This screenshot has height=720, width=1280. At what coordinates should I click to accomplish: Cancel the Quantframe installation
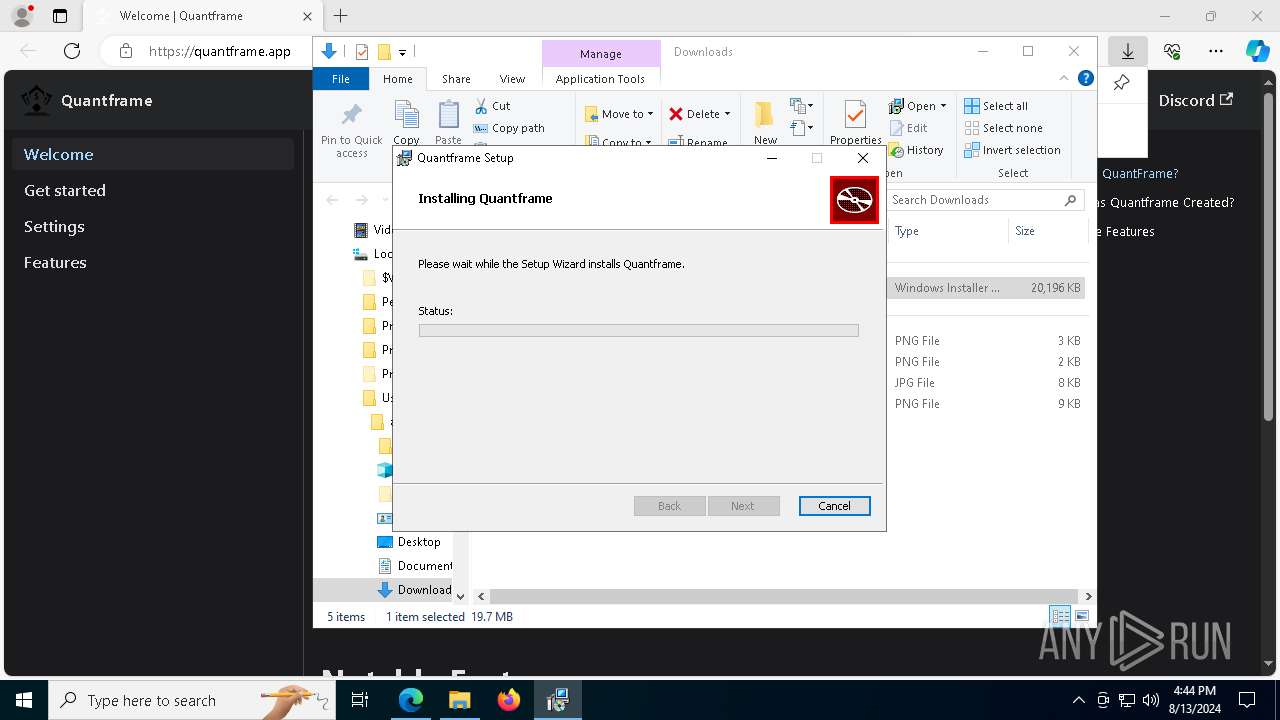click(834, 506)
